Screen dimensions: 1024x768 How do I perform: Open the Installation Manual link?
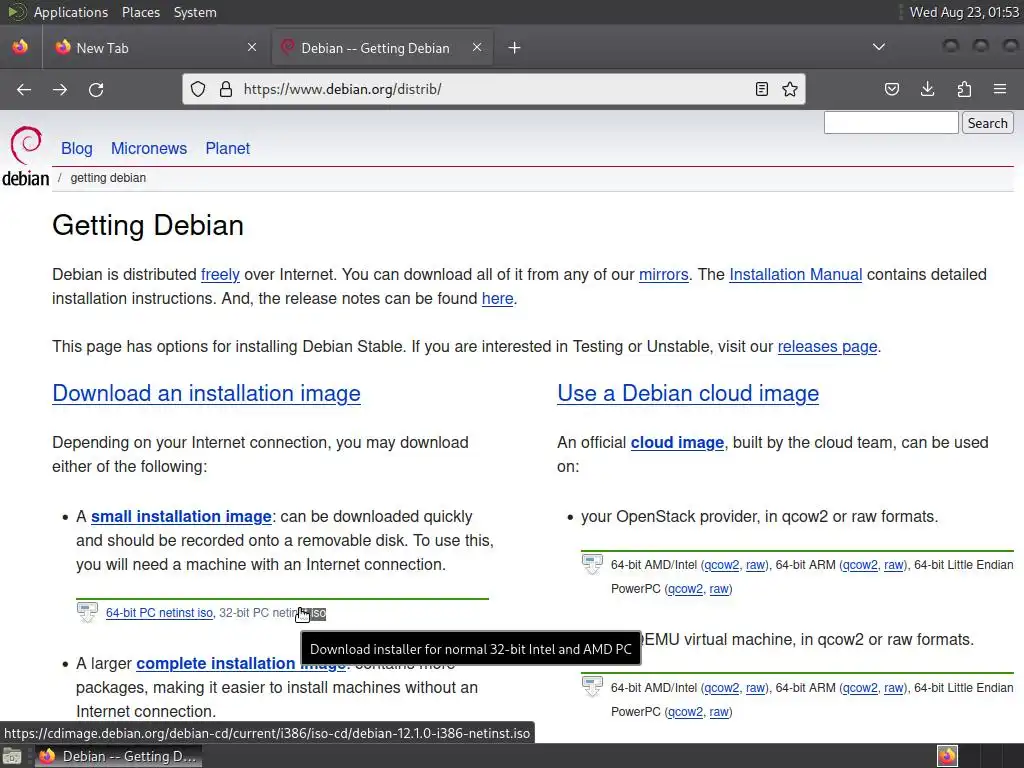[x=795, y=274]
